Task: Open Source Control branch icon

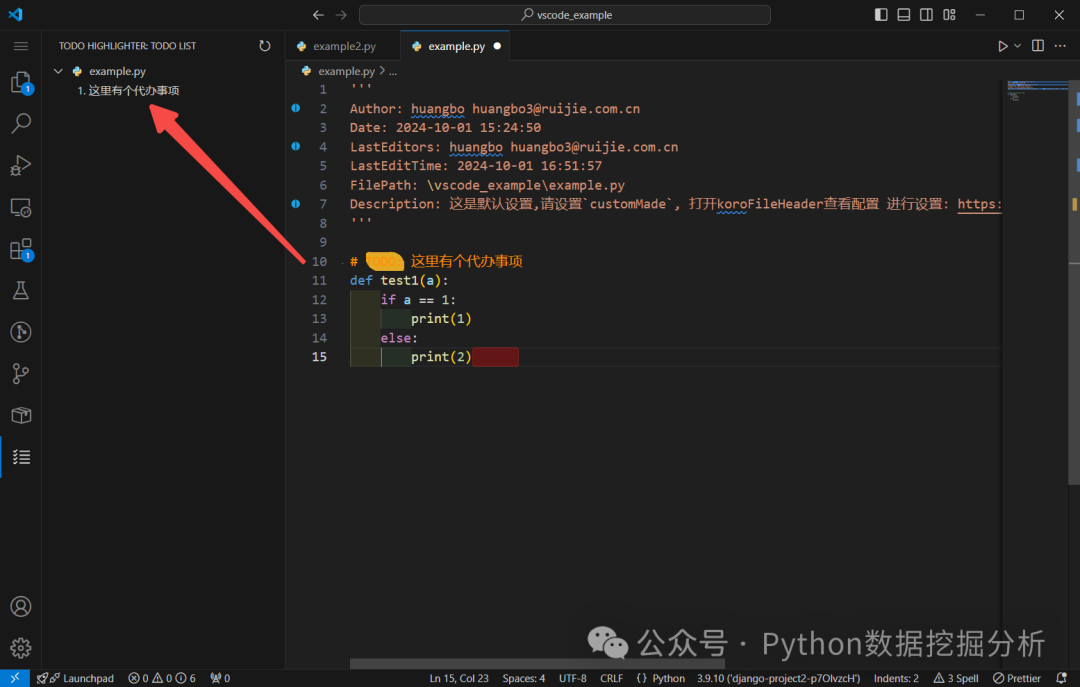Action: pos(21,373)
